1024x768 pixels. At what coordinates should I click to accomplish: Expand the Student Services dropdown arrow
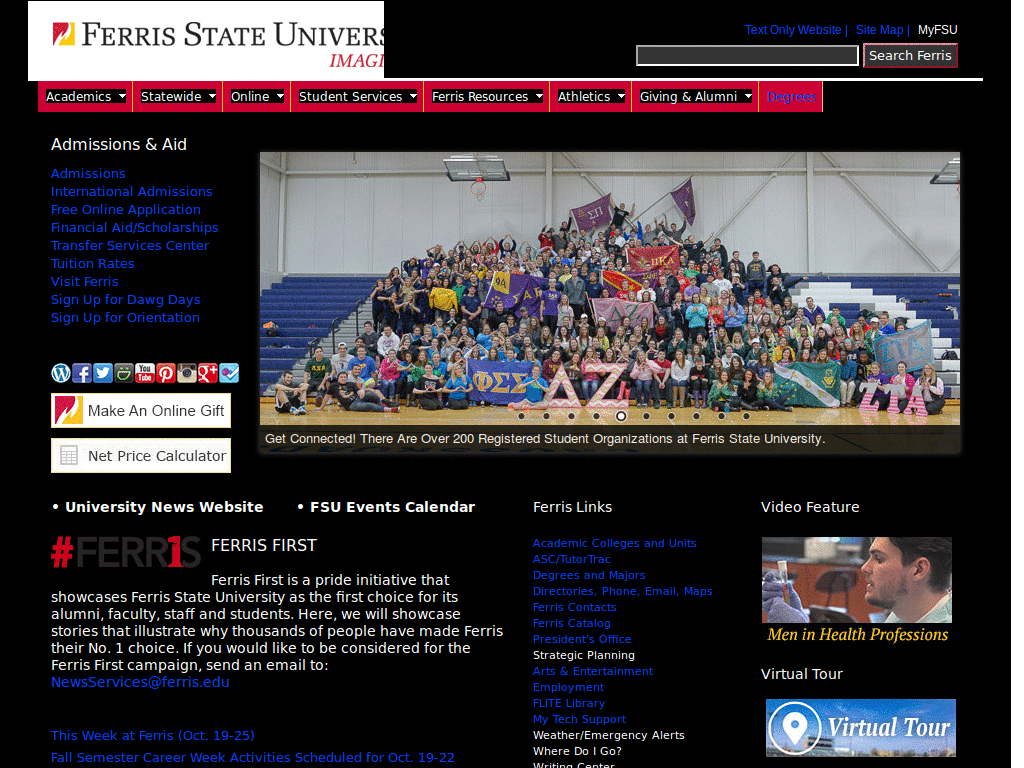[413, 97]
